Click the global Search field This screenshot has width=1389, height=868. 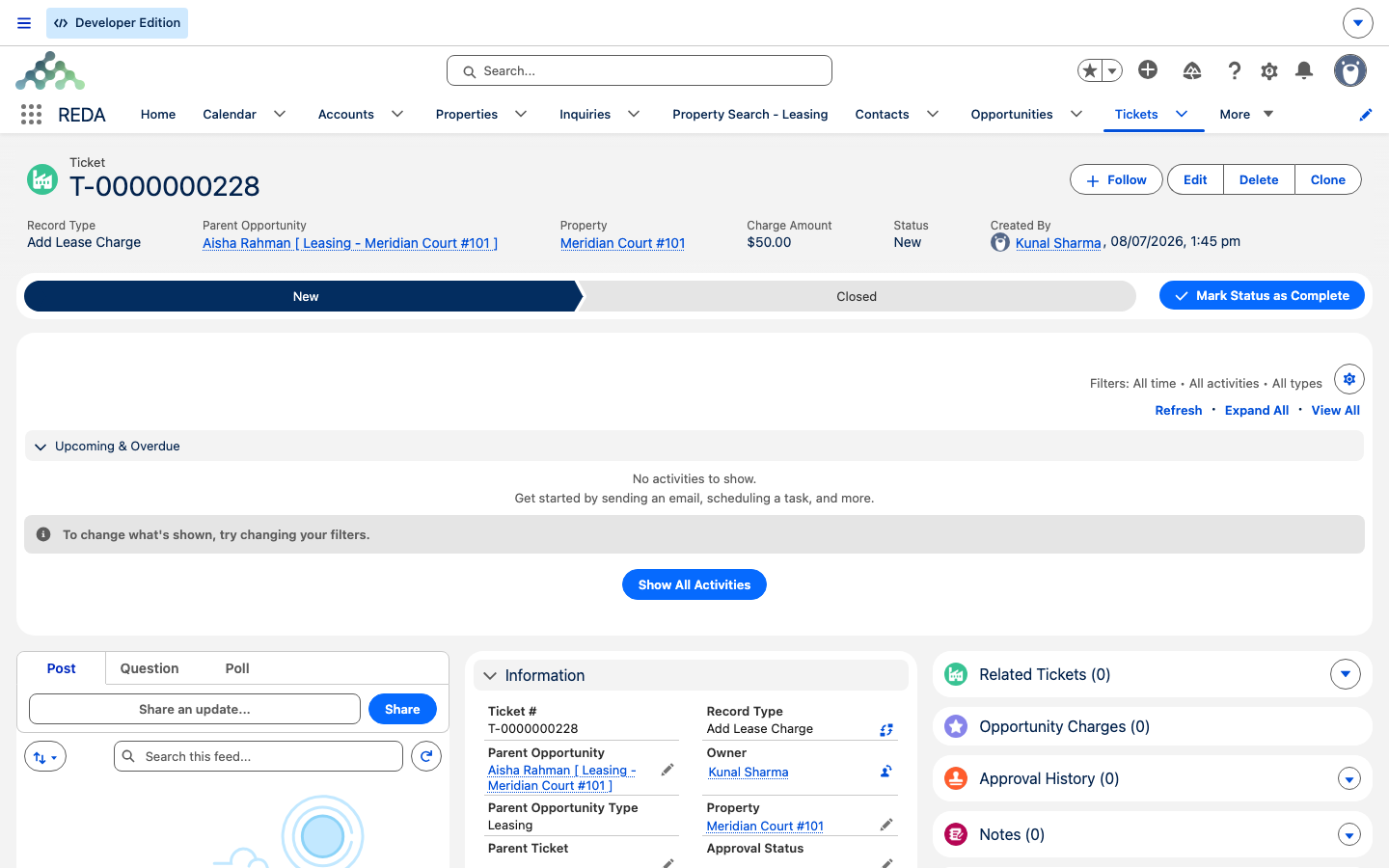(x=640, y=70)
